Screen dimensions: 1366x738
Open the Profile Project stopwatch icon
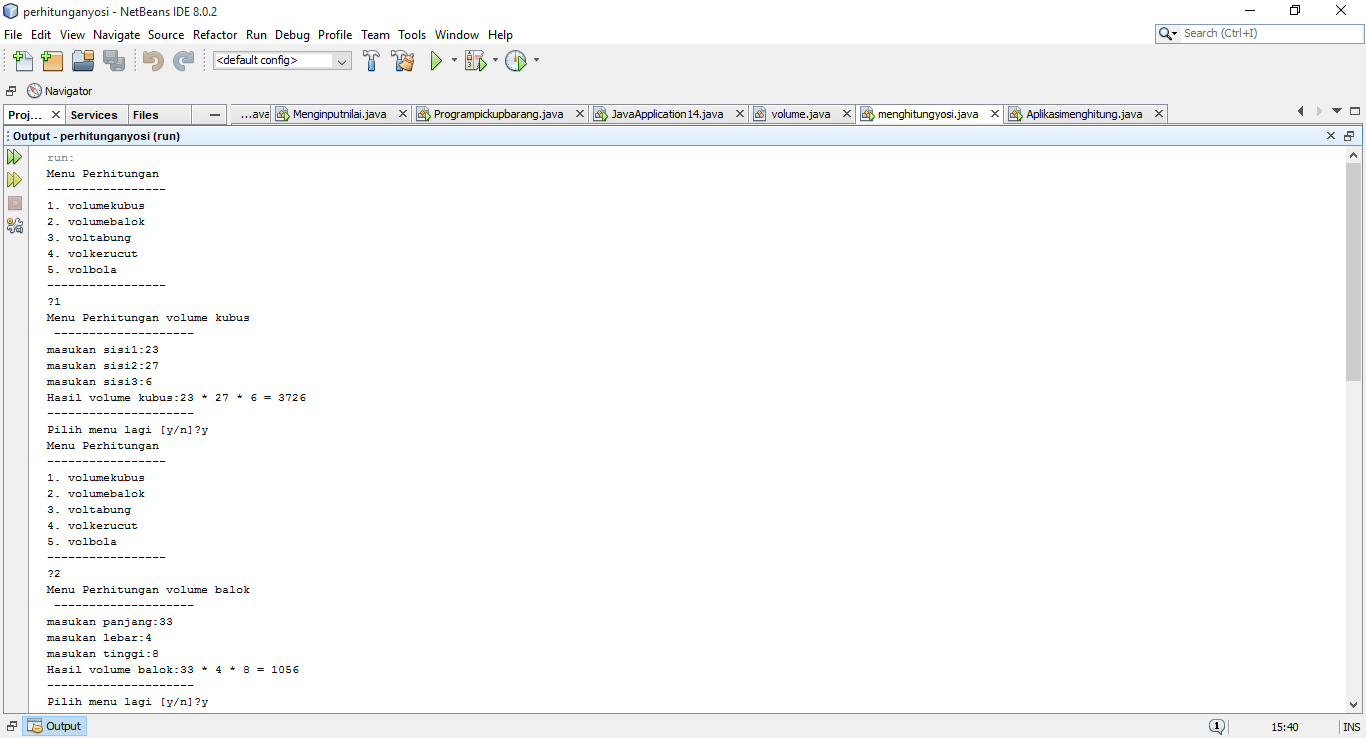point(516,60)
